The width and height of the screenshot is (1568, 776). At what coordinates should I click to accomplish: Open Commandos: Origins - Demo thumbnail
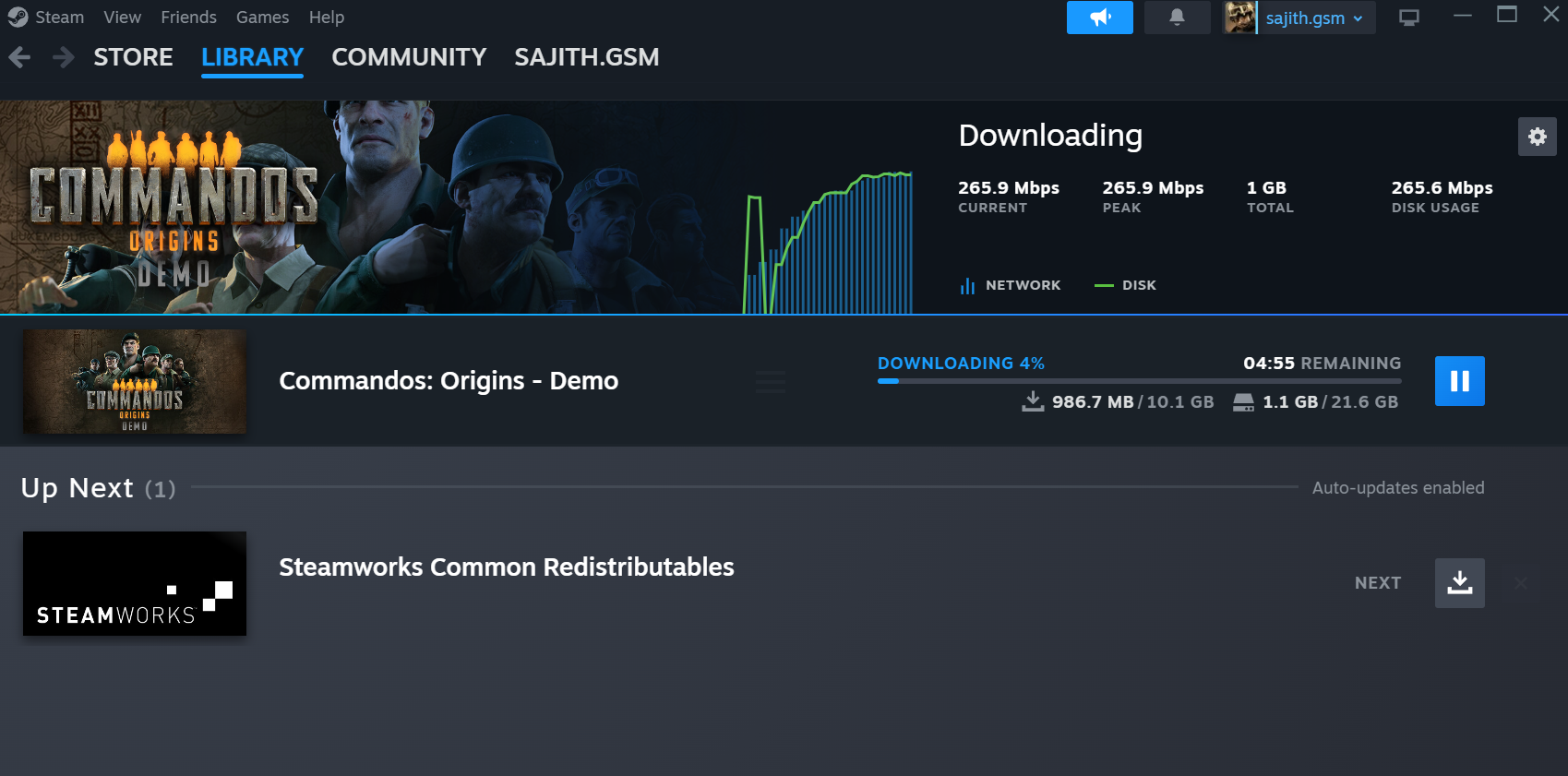[135, 381]
